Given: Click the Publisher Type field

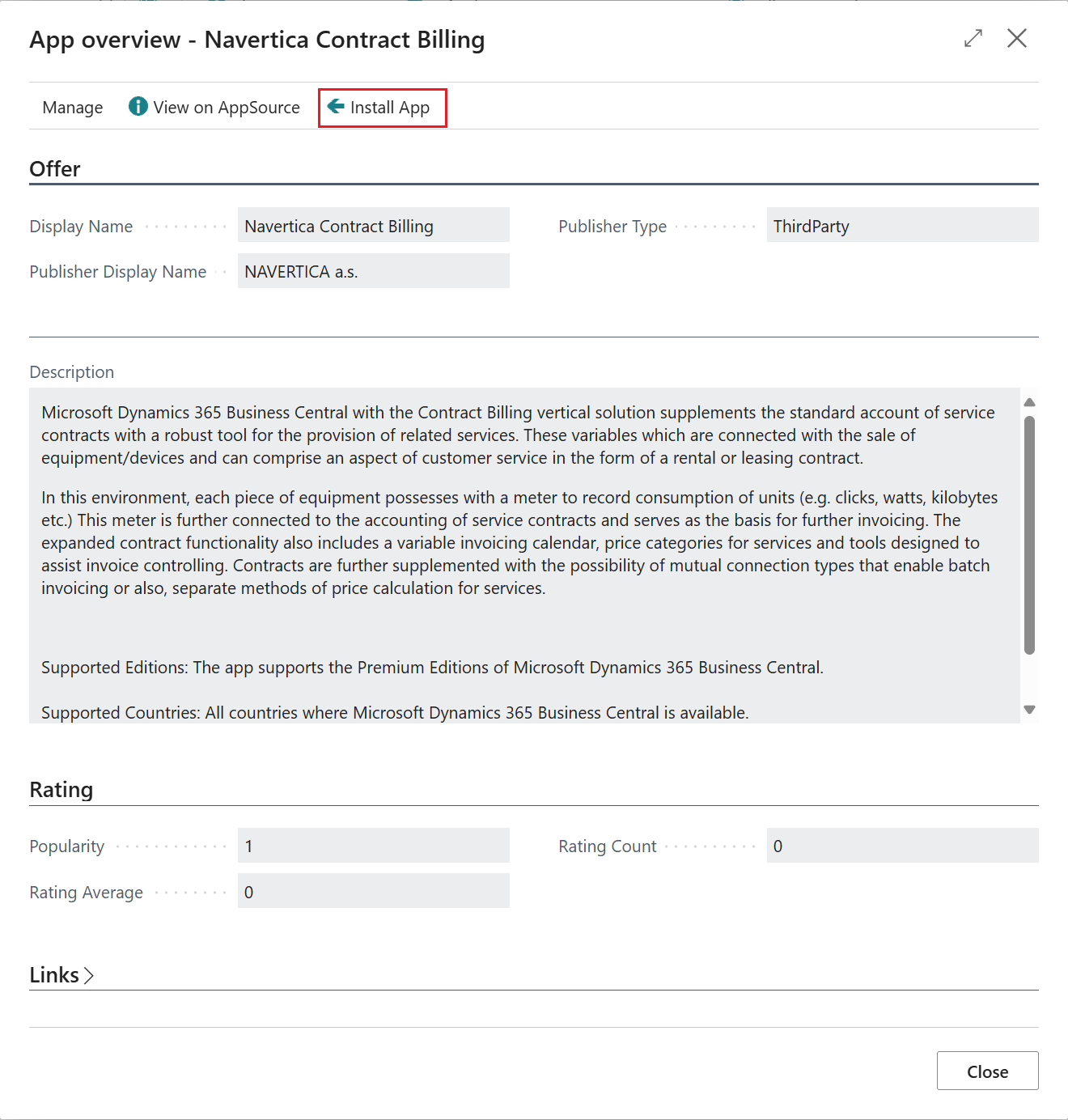Looking at the screenshot, I should click(901, 226).
